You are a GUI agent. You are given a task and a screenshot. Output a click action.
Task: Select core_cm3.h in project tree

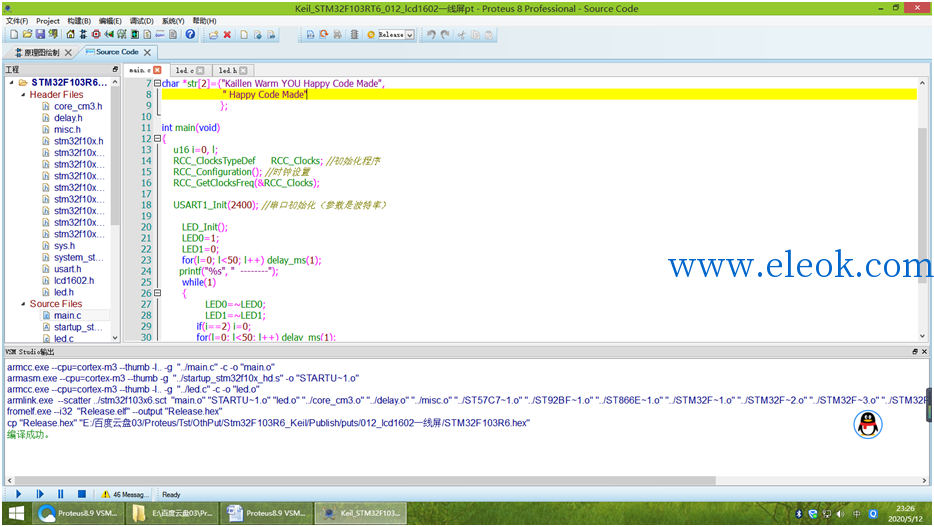click(x=78, y=106)
